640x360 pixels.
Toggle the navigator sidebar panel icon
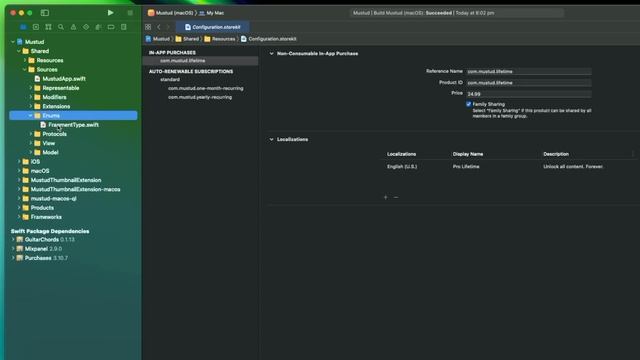(45, 13)
